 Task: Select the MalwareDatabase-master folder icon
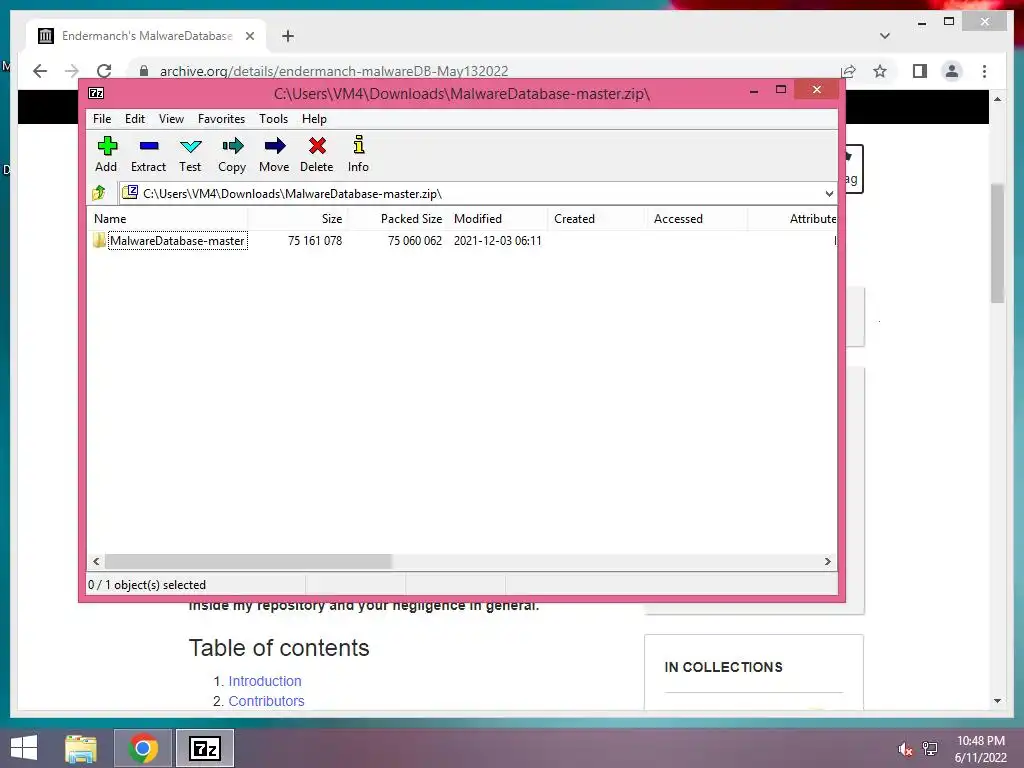tap(99, 240)
